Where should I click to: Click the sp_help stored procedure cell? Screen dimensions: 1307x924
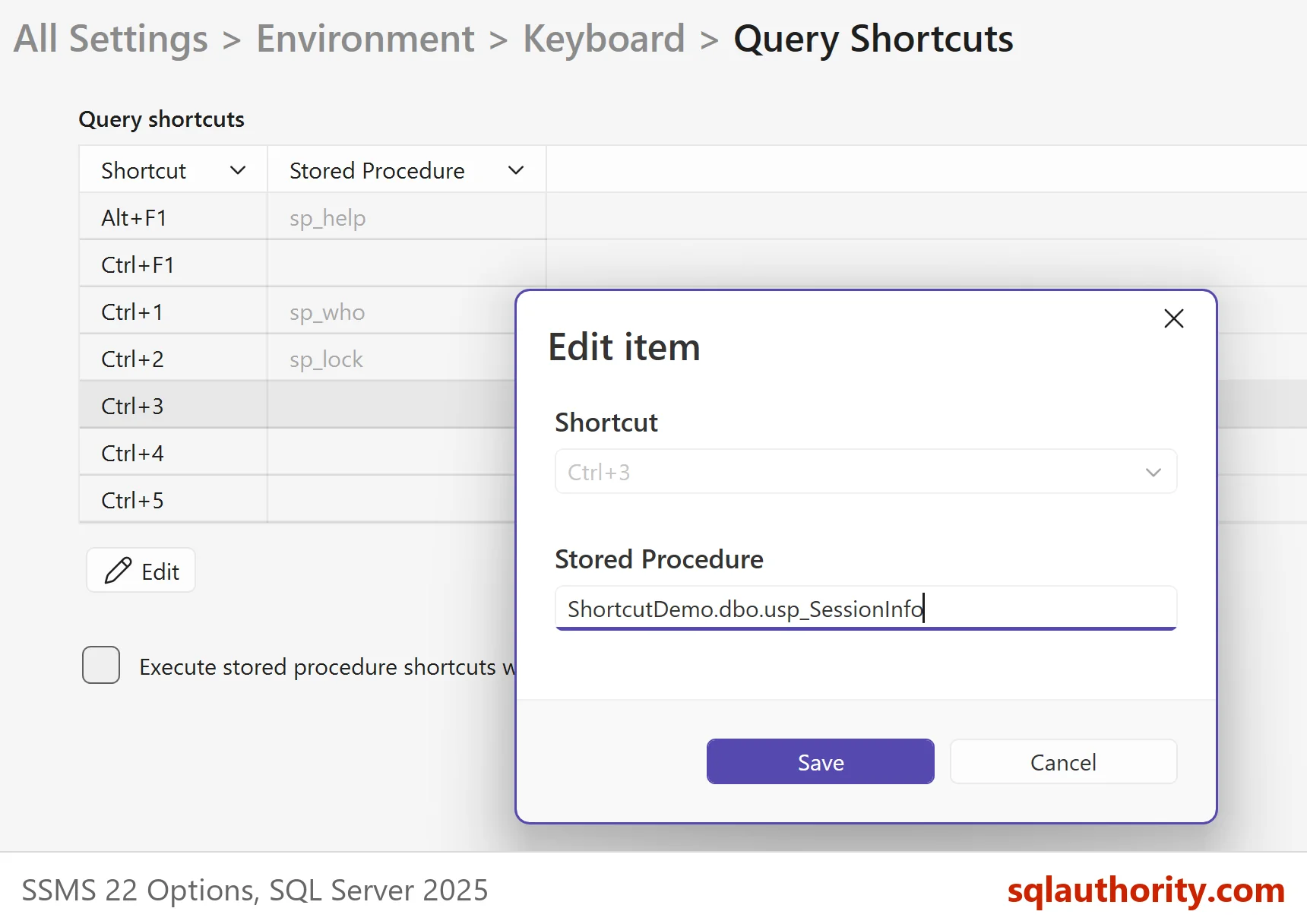pyautogui.click(x=407, y=217)
